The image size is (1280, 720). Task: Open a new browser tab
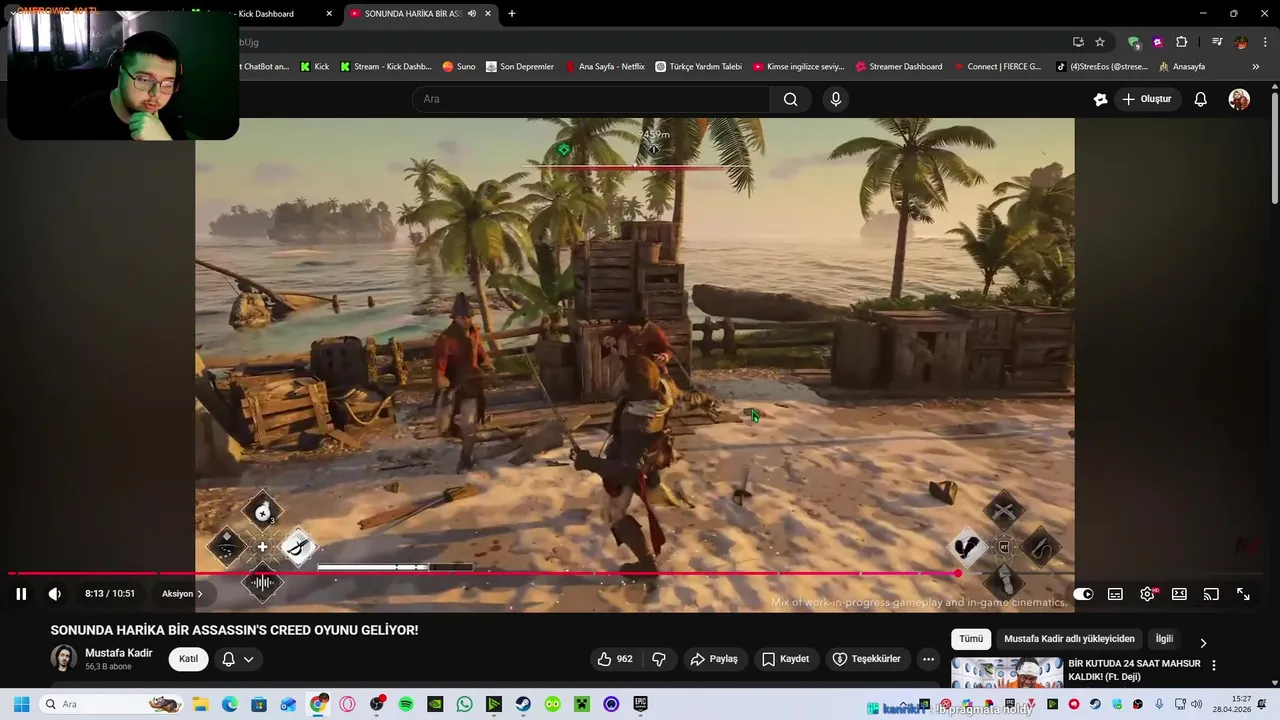pyautogui.click(x=512, y=14)
